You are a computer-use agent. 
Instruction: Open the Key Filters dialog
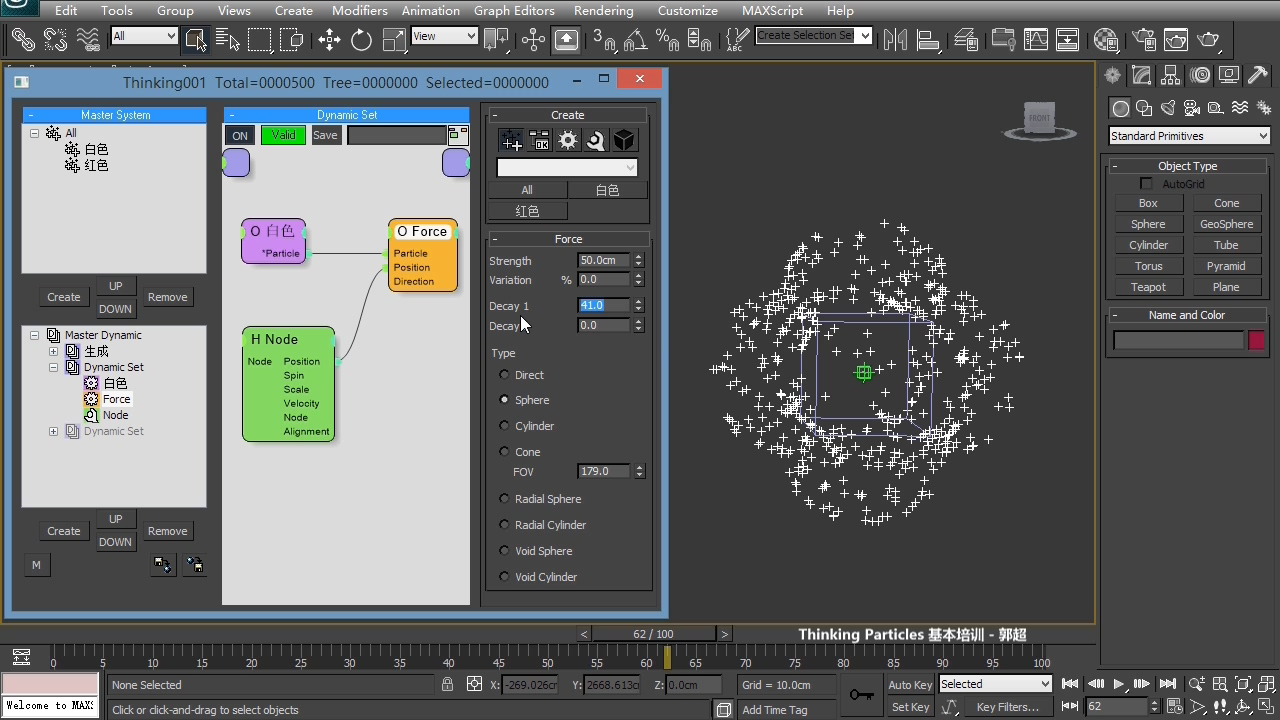pos(1007,707)
